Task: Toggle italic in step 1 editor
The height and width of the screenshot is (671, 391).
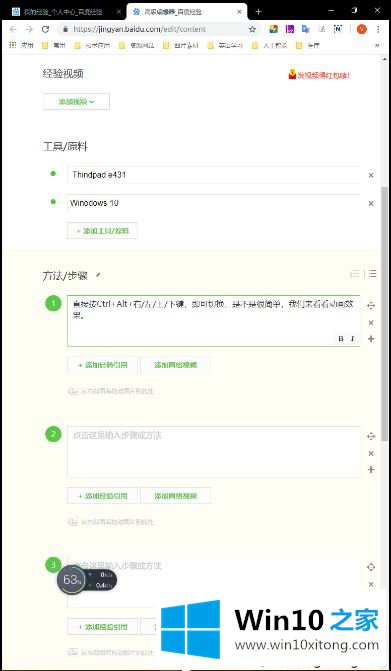Action: tap(352, 338)
